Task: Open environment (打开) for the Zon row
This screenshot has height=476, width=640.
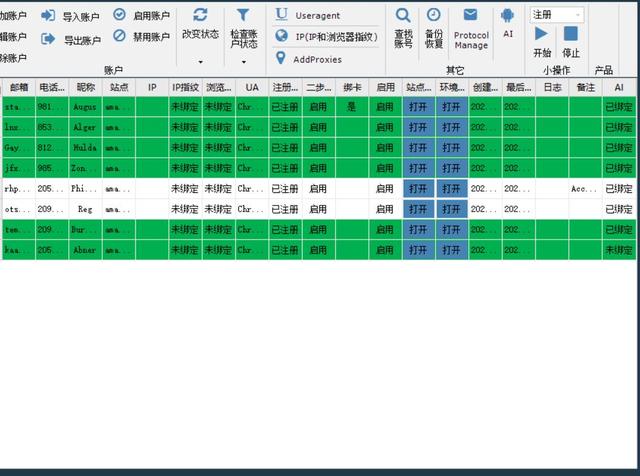Action: point(452,168)
